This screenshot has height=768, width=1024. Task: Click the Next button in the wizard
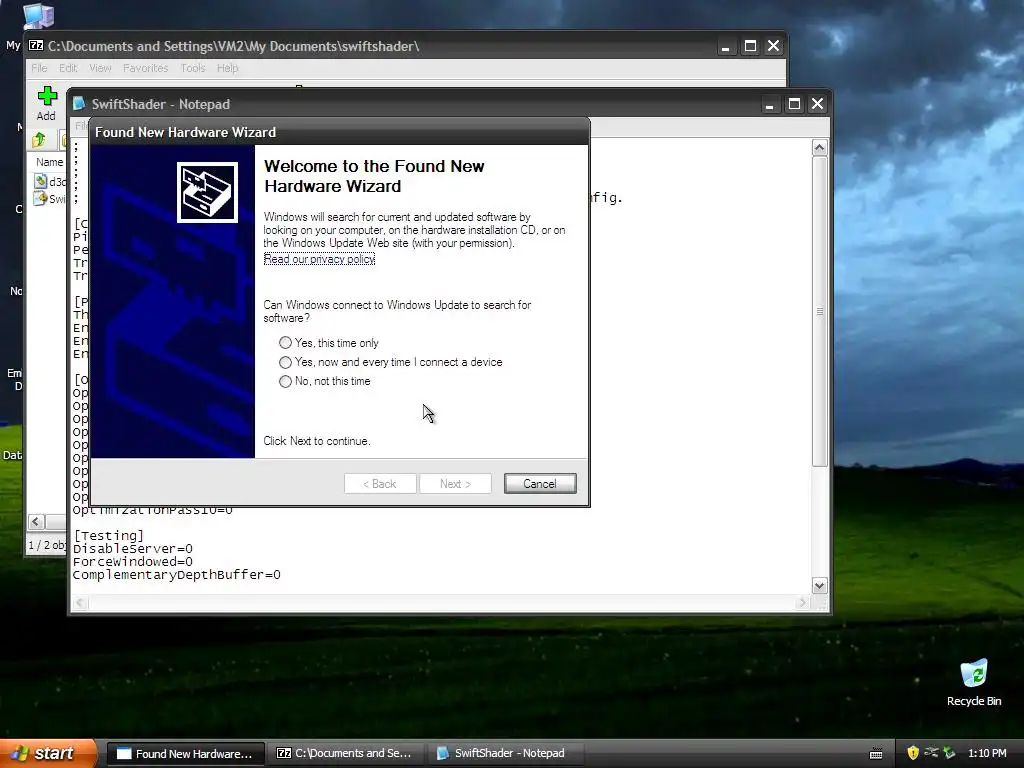(455, 484)
